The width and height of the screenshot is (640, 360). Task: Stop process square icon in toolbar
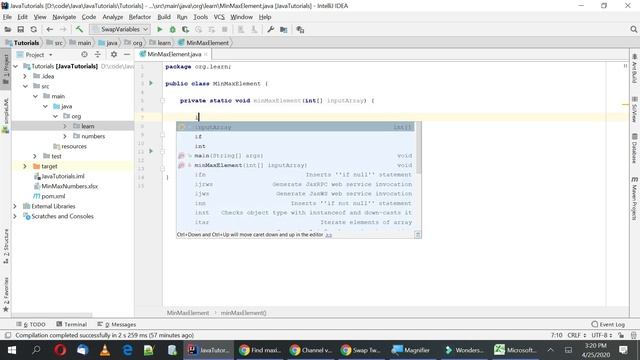pos(224,29)
